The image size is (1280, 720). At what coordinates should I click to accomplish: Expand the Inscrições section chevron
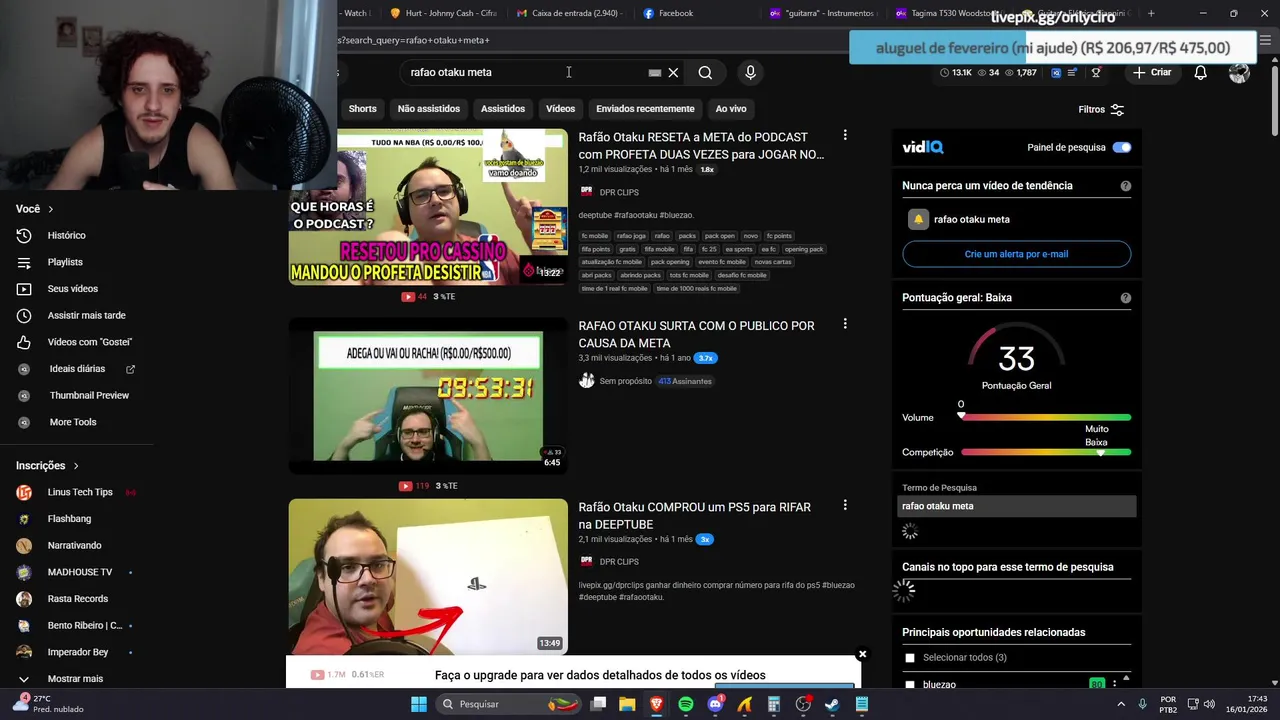(x=75, y=466)
